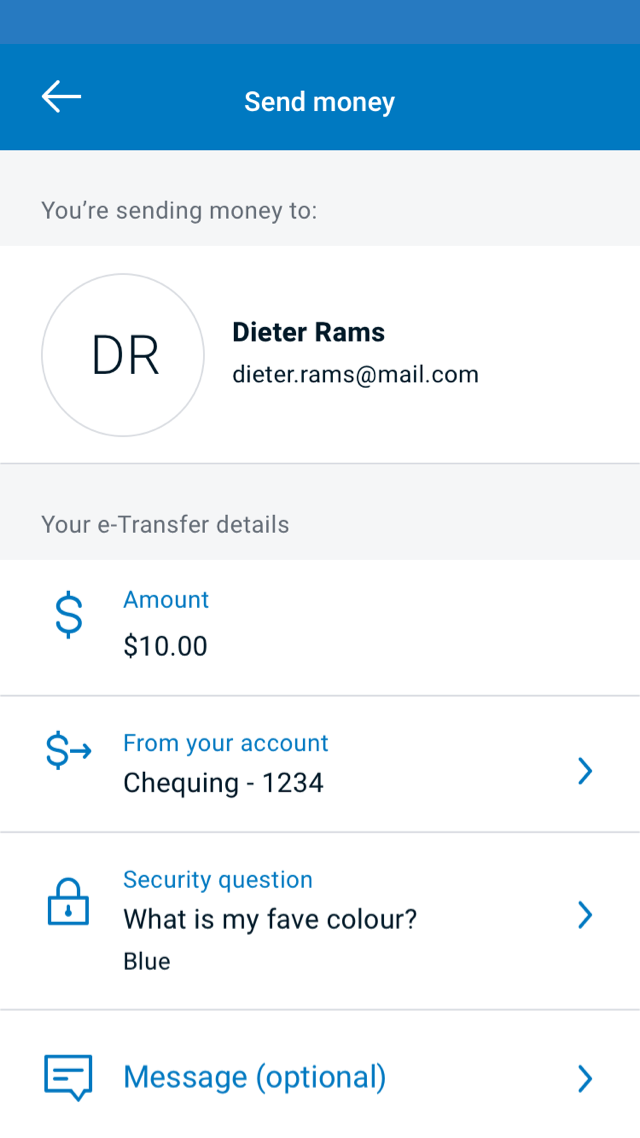
Task: Expand From your account chevron
Action: tap(586, 770)
